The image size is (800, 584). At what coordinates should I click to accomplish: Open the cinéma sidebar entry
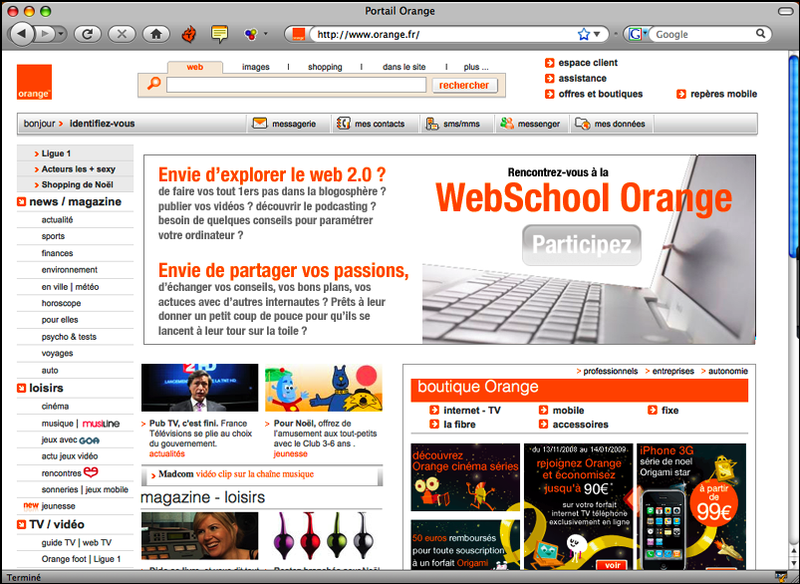[x=55, y=406]
